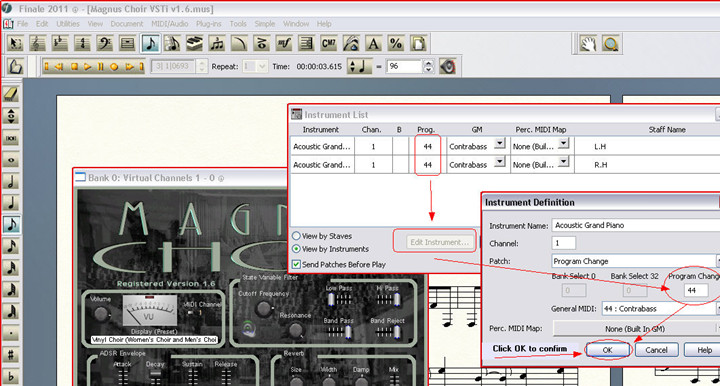The height and width of the screenshot is (386, 720).
Task: Open the Edit menu
Action: [x=42, y=24]
